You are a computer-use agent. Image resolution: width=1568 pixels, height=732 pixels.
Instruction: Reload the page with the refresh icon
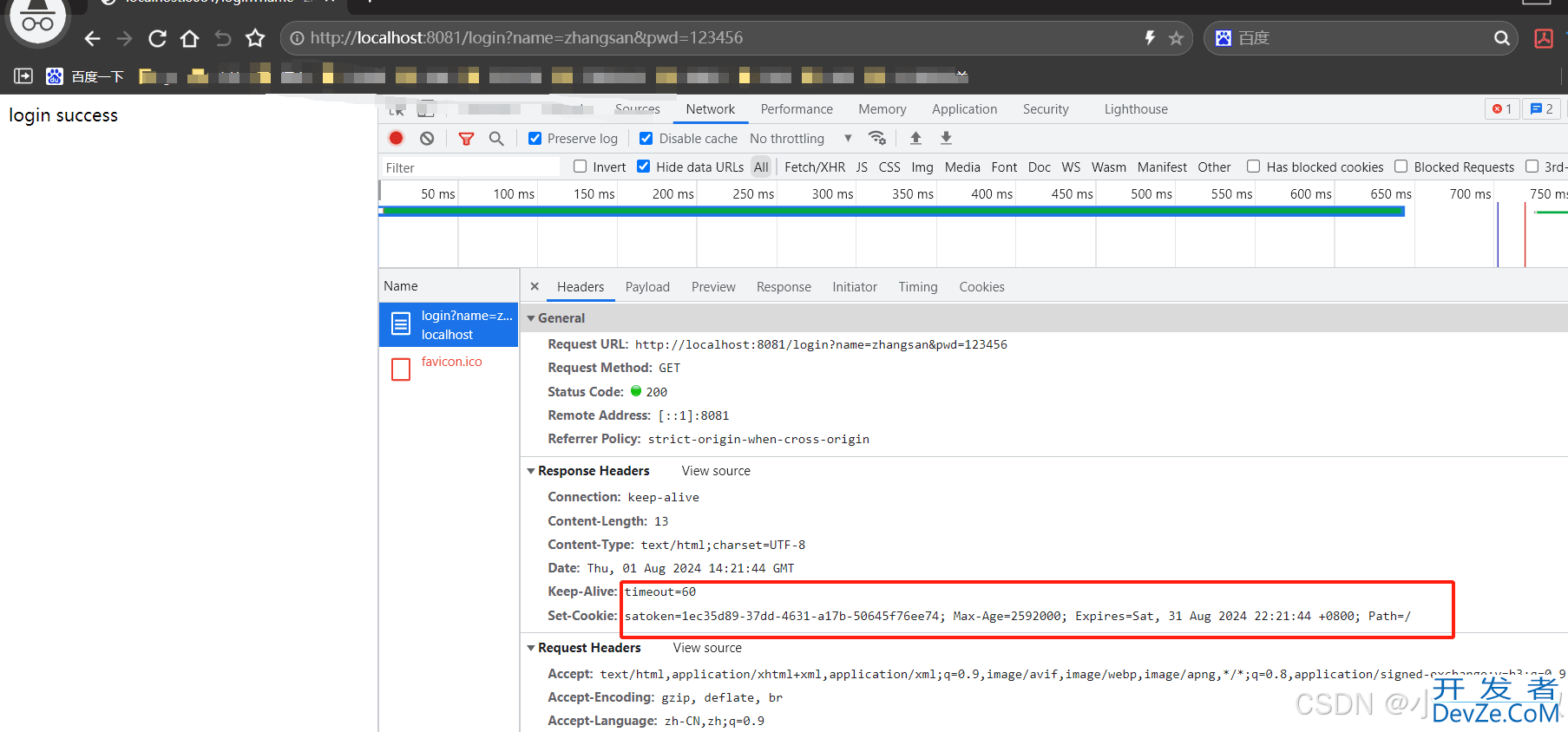(157, 38)
